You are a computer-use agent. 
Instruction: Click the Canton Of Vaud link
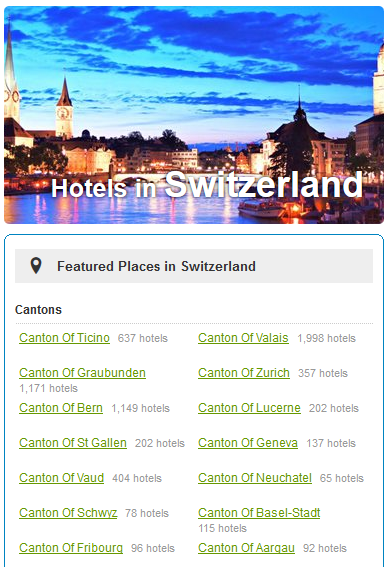click(x=61, y=478)
